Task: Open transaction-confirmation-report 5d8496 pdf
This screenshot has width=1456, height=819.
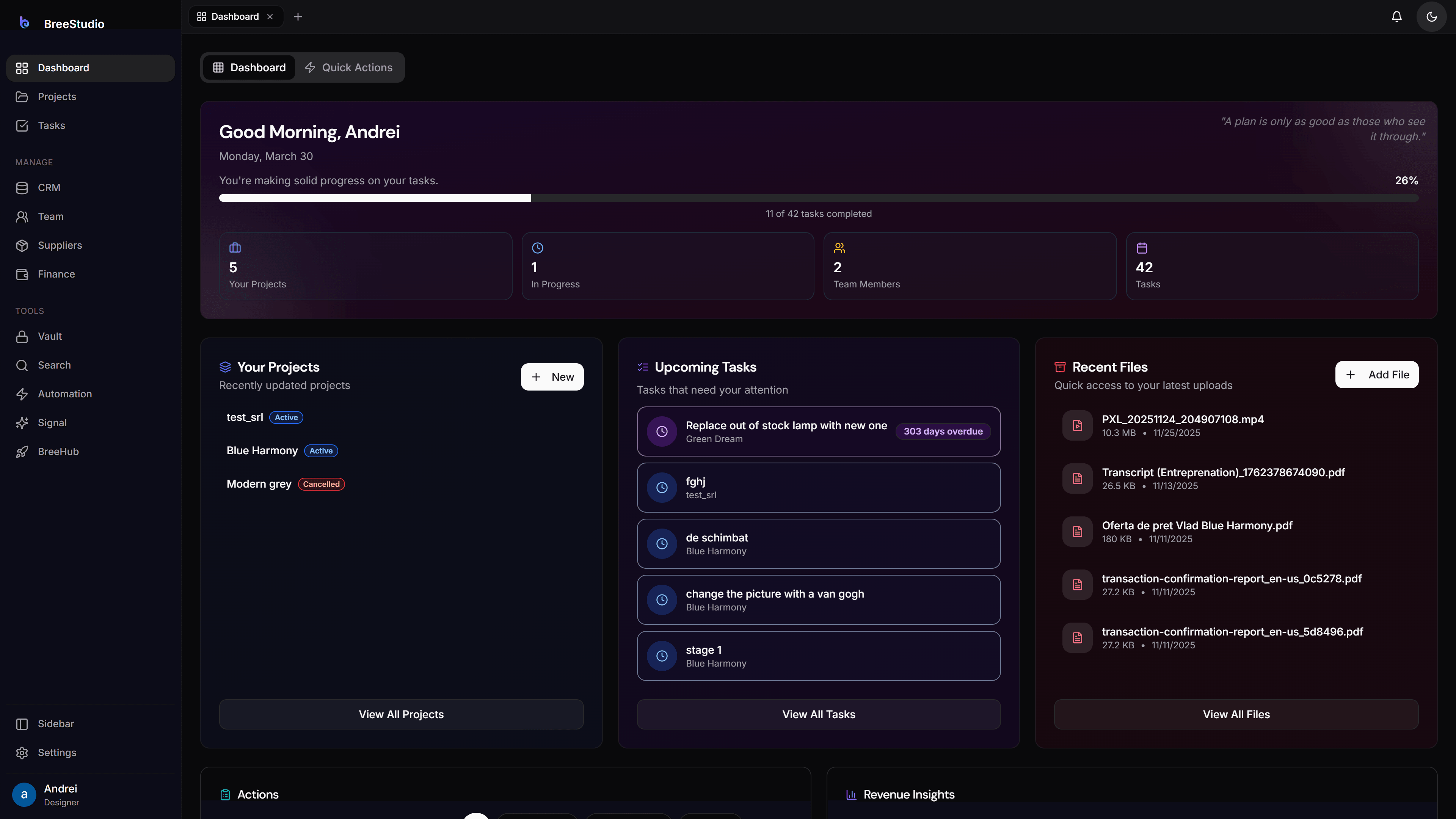Action: (1236, 638)
